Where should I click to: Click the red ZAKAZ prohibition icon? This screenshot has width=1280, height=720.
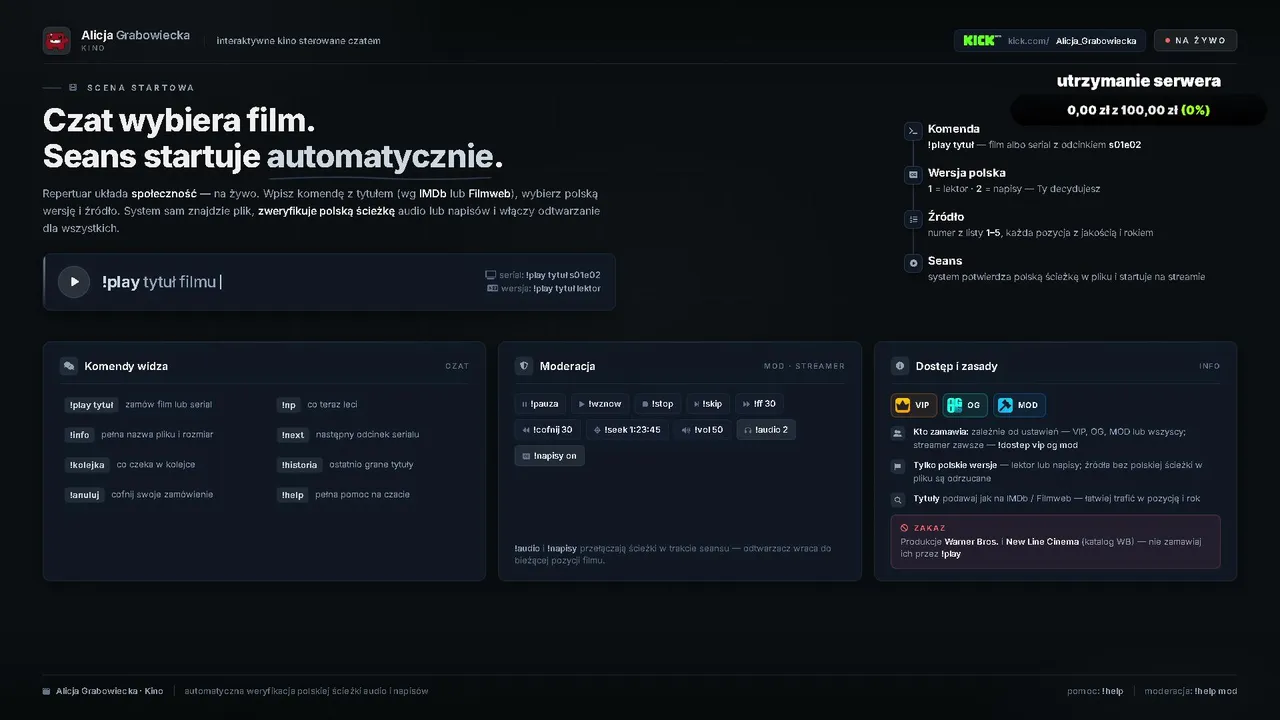pyautogui.click(x=904, y=528)
